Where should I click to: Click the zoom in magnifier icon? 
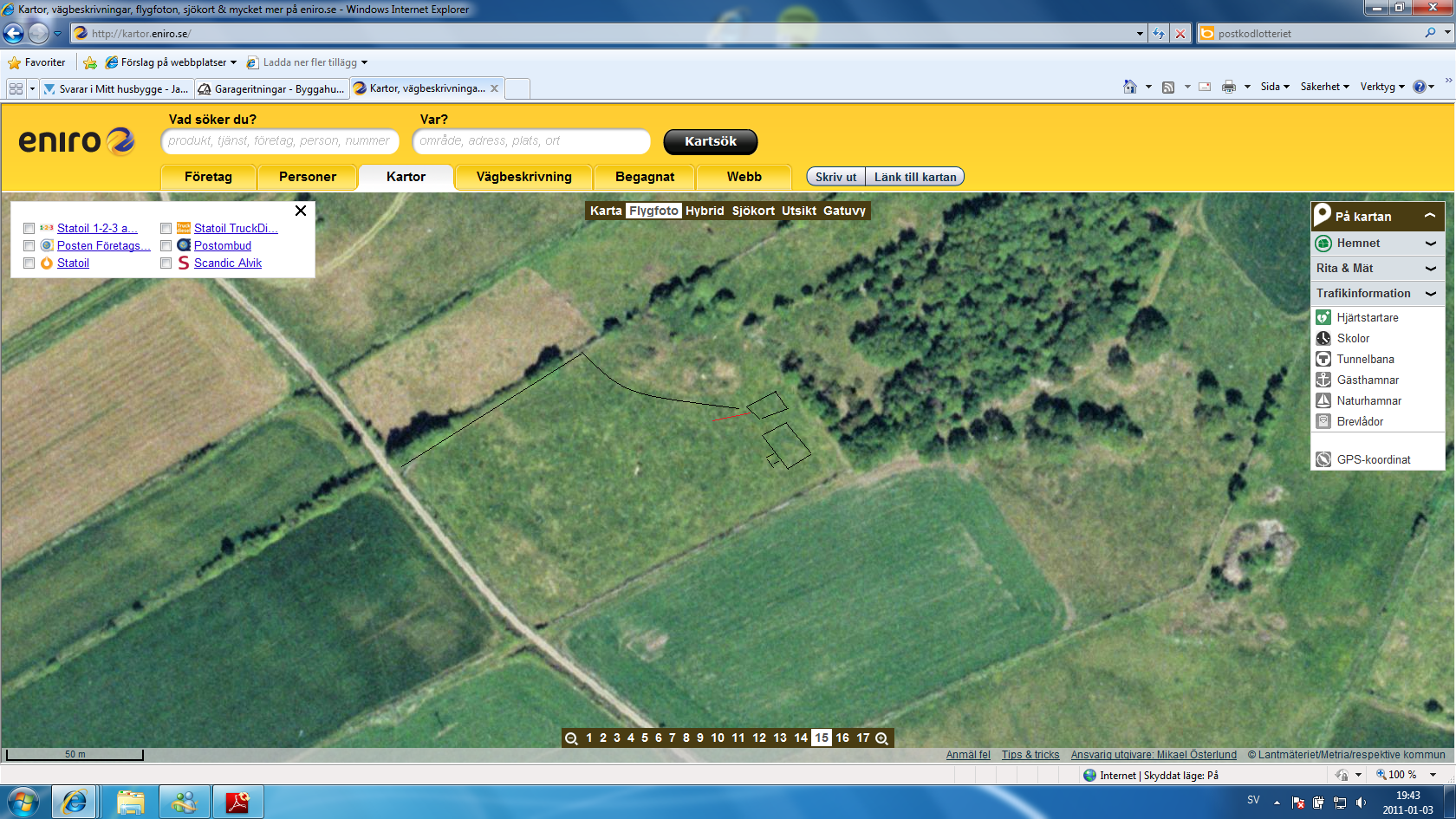882,738
